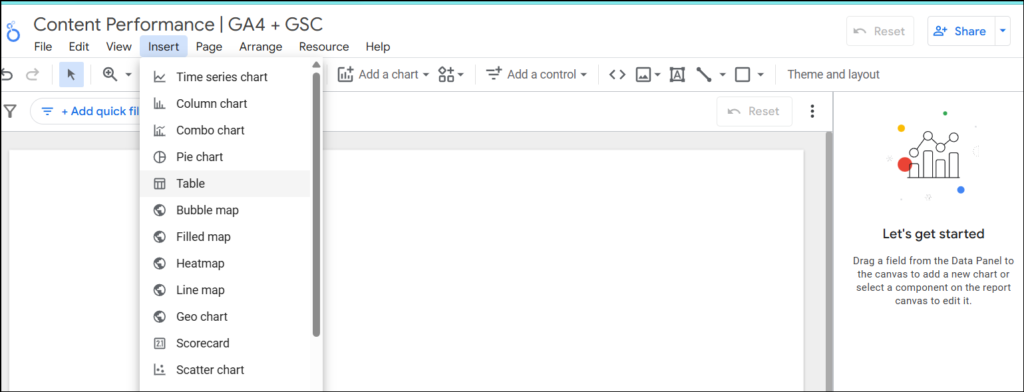Screen dimensions: 1024x392
Task: Open the three-dot more options menu
Action: pyautogui.click(x=812, y=111)
